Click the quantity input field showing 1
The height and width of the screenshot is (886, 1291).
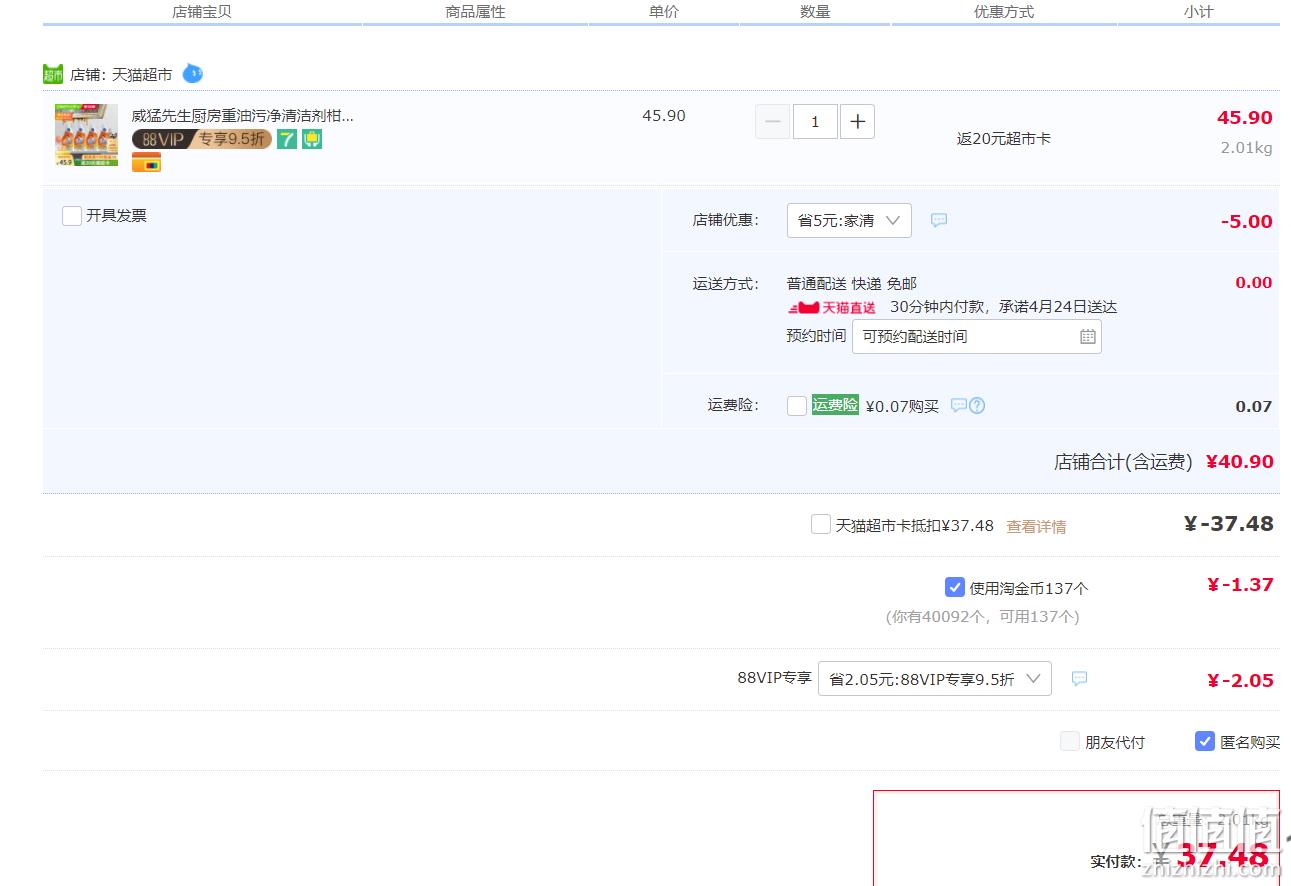(x=815, y=122)
